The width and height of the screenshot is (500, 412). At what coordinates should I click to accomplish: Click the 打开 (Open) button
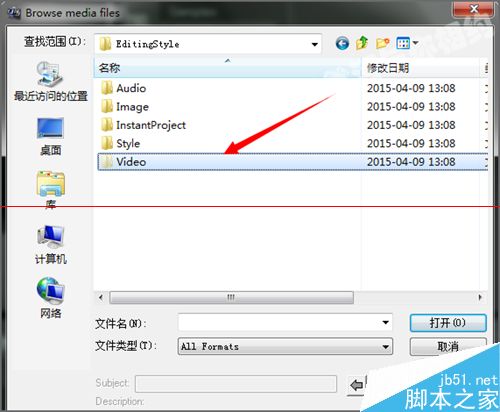pos(448,323)
